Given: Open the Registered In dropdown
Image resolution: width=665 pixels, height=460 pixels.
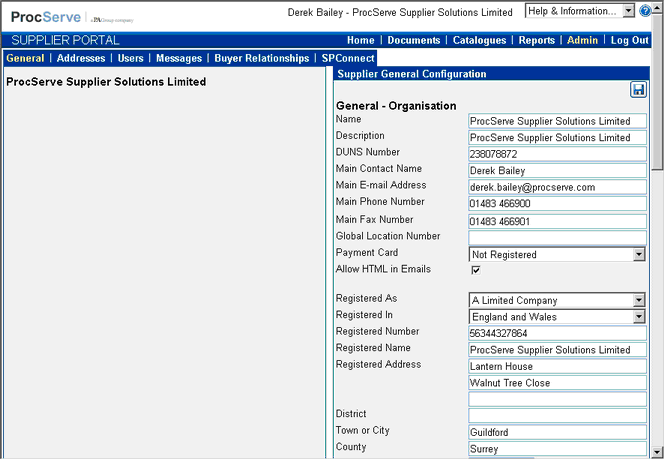Looking at the screenshot, I should pos(557,317).
